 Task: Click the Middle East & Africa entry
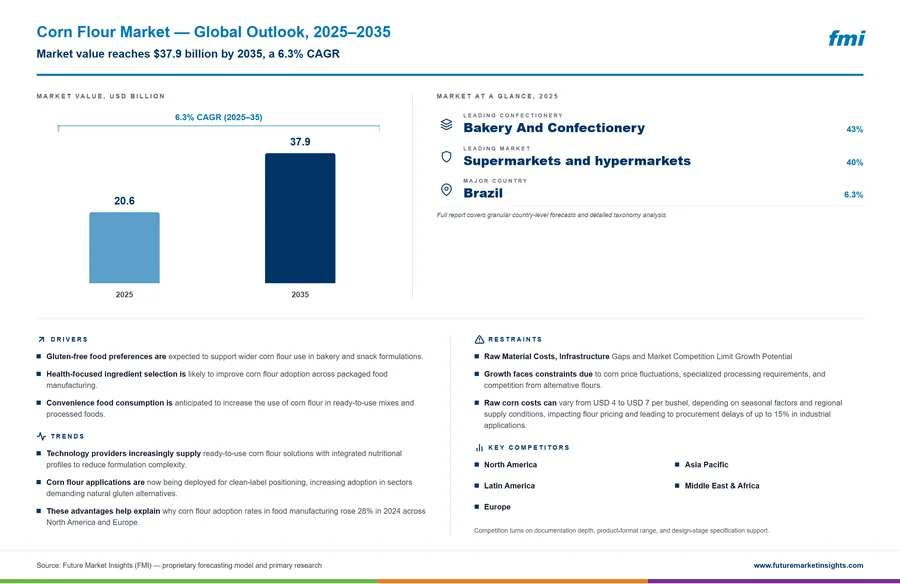point(721,486)
